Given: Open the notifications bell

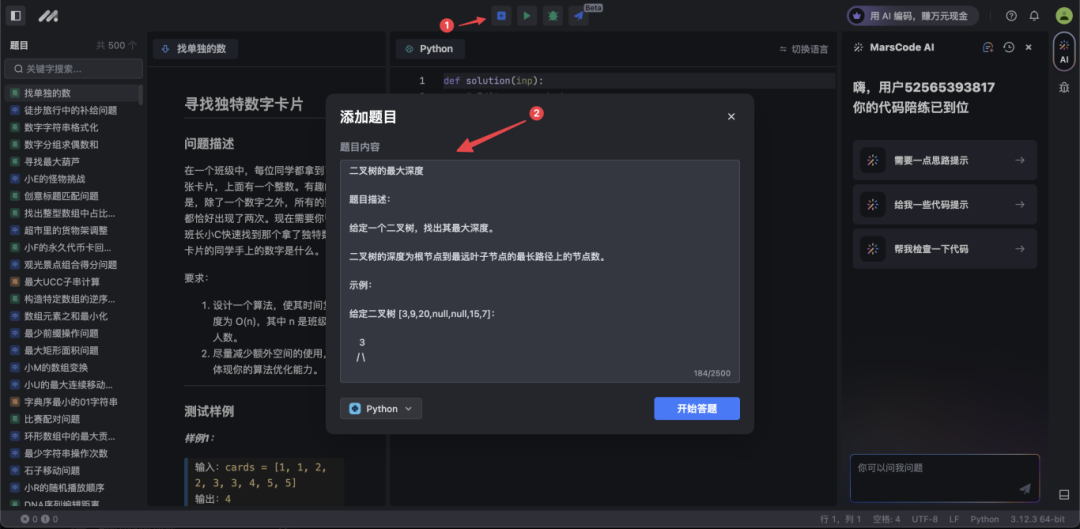Looking at the screenshot, I should [1034, 15].
